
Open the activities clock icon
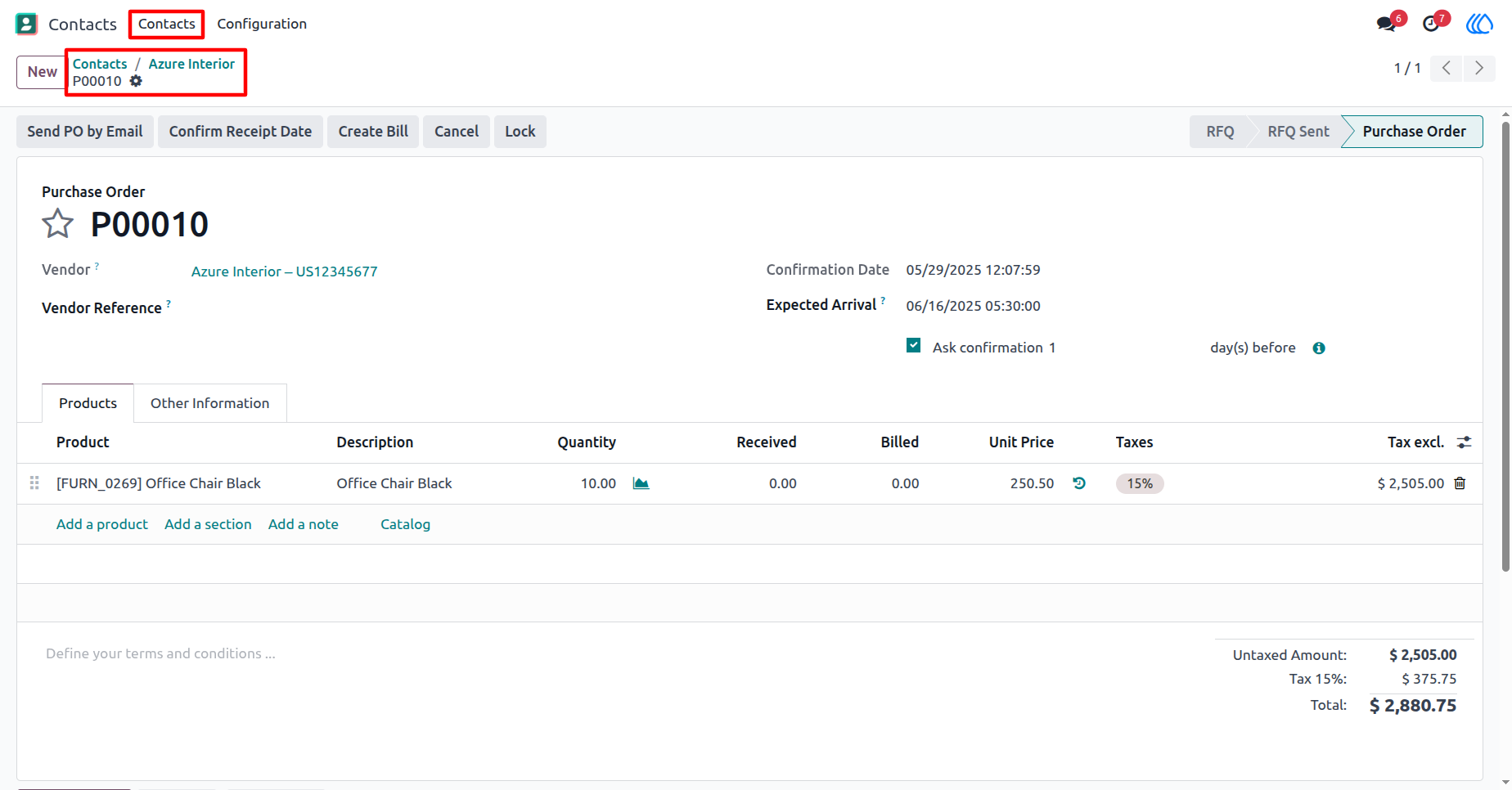point(1431,23)
